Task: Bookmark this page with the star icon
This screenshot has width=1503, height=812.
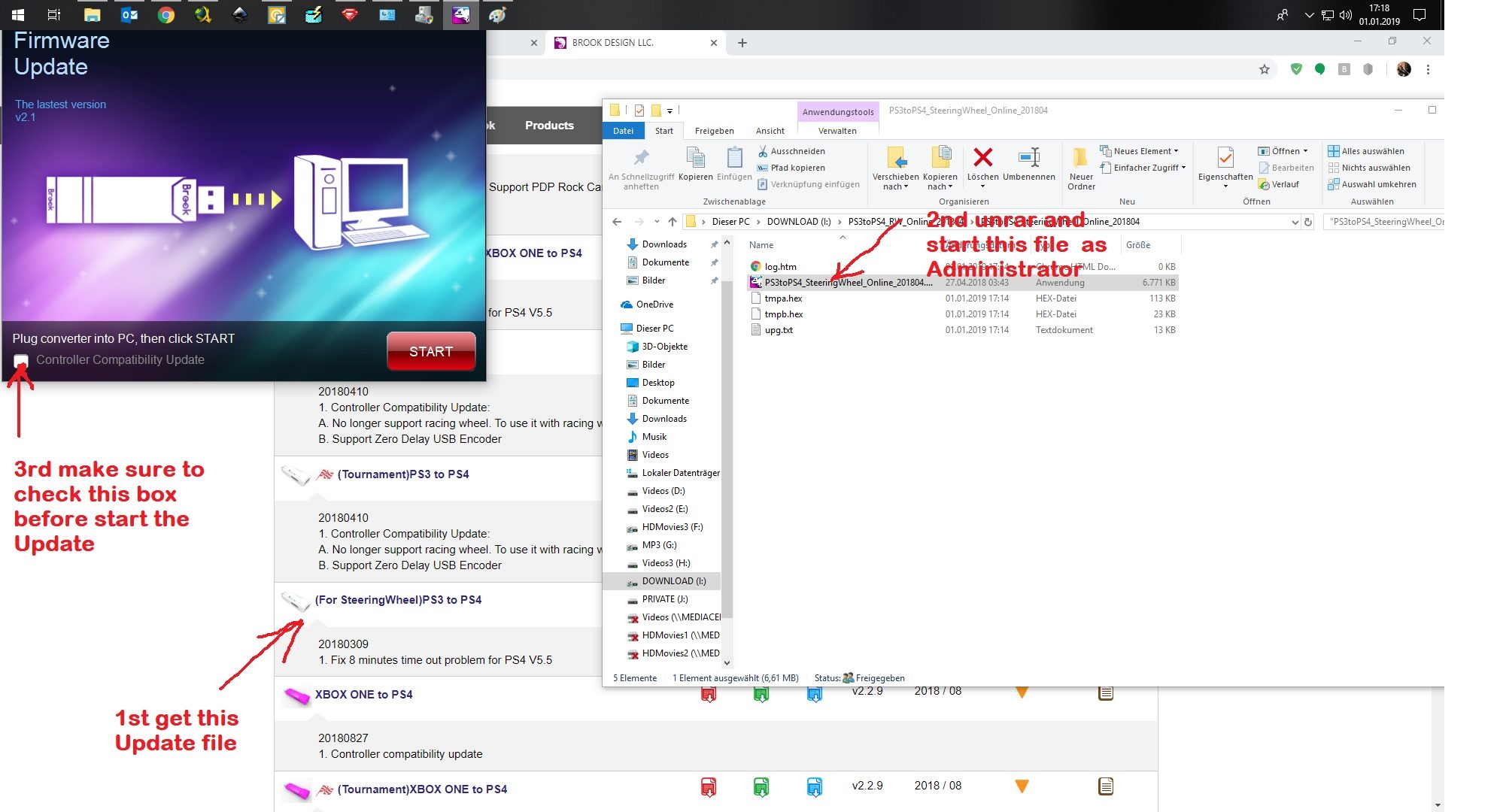Action: [1265, 69]
